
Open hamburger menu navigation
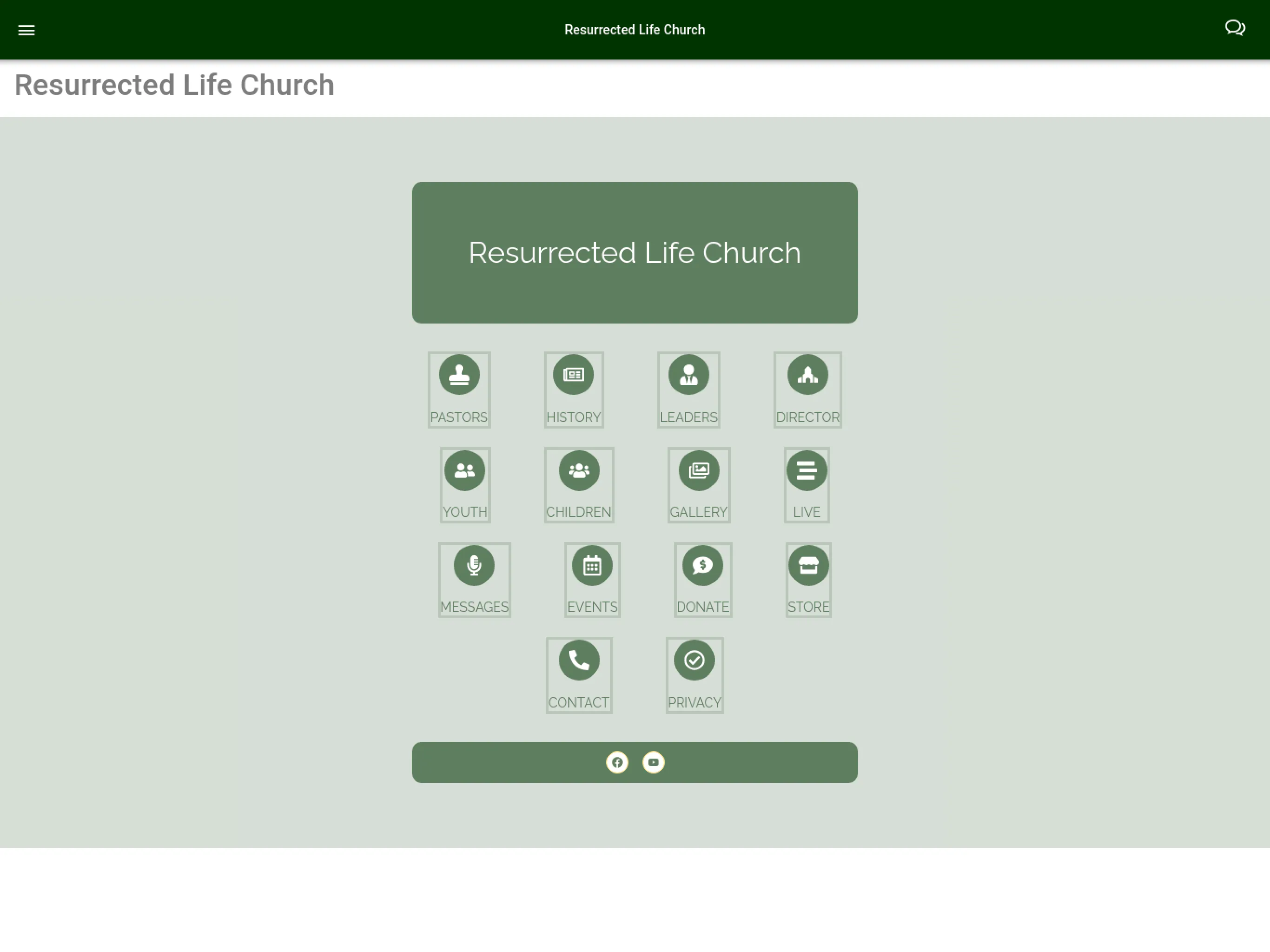[26, 29]
